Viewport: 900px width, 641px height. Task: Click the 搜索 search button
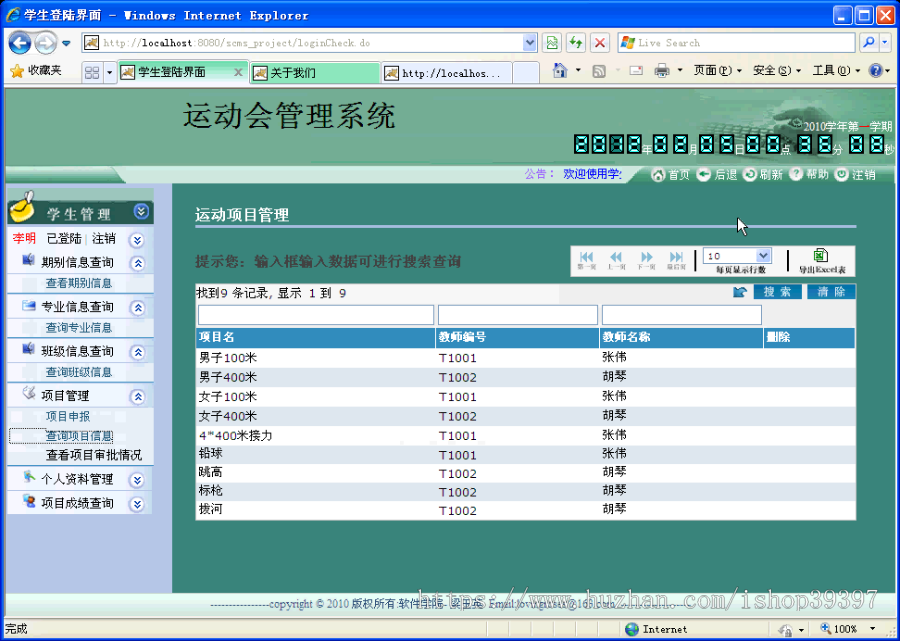pyautogui.click(x=777, y=292)
